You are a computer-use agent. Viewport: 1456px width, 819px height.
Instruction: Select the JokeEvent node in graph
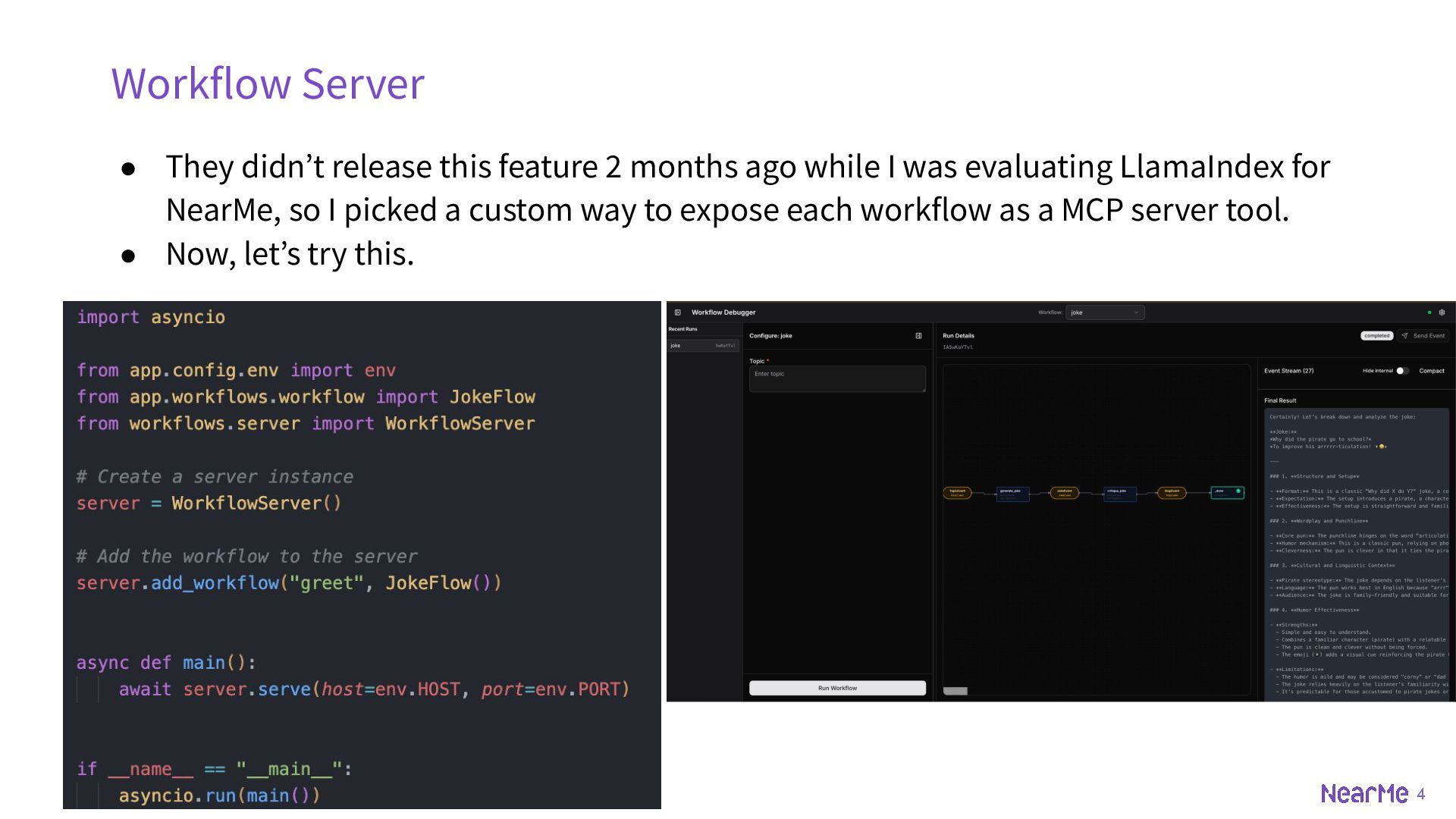[1064, 493]
